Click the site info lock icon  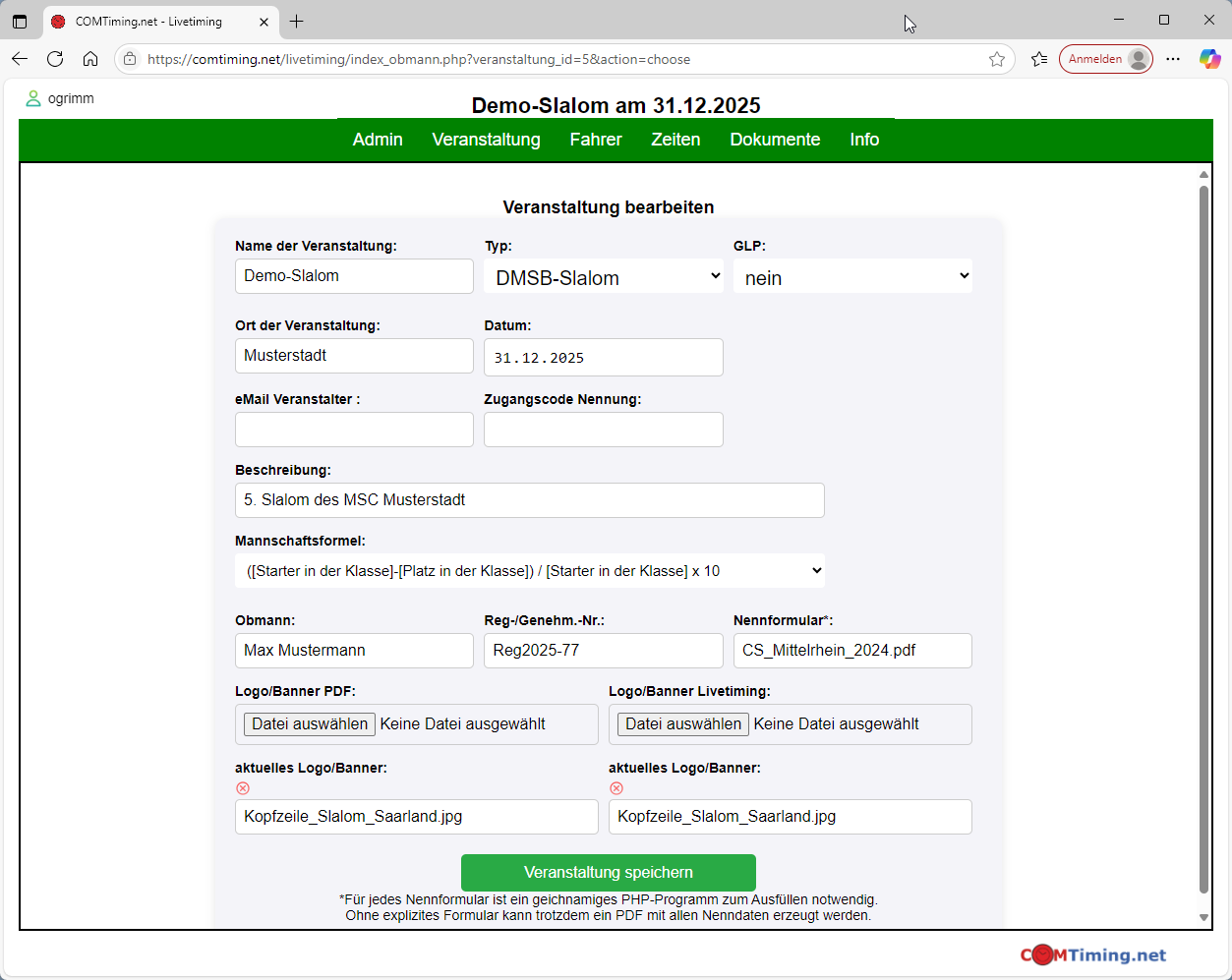click(x=130, y=59)
